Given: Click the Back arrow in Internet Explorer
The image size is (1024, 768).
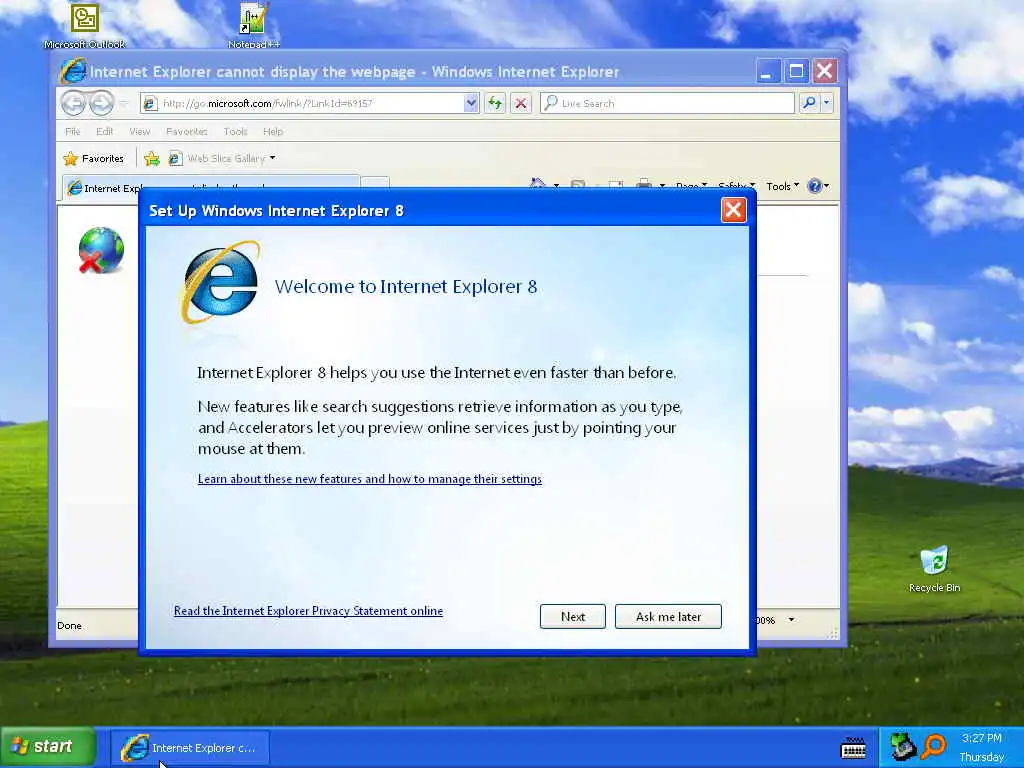Looking at the screenshot, I should (x=74, y=103).
